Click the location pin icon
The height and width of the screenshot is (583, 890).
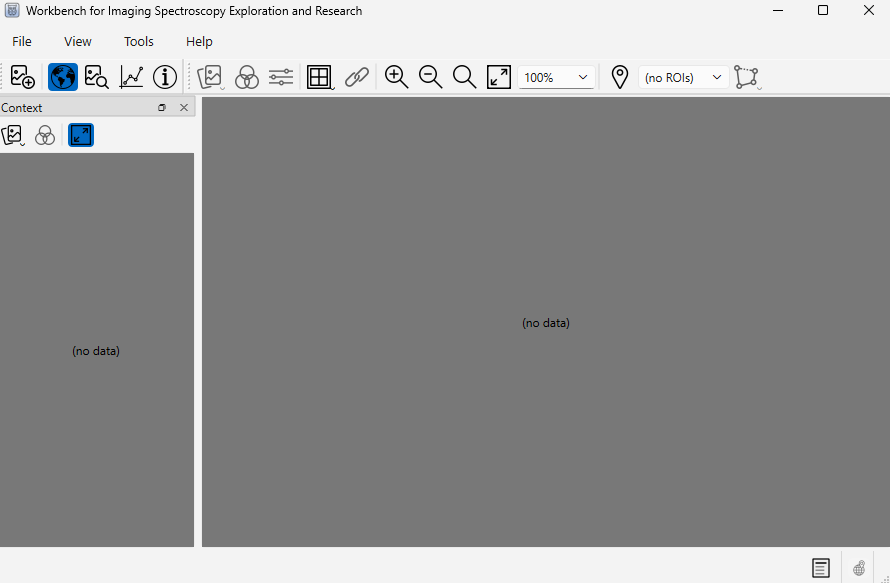coord(620,77)
